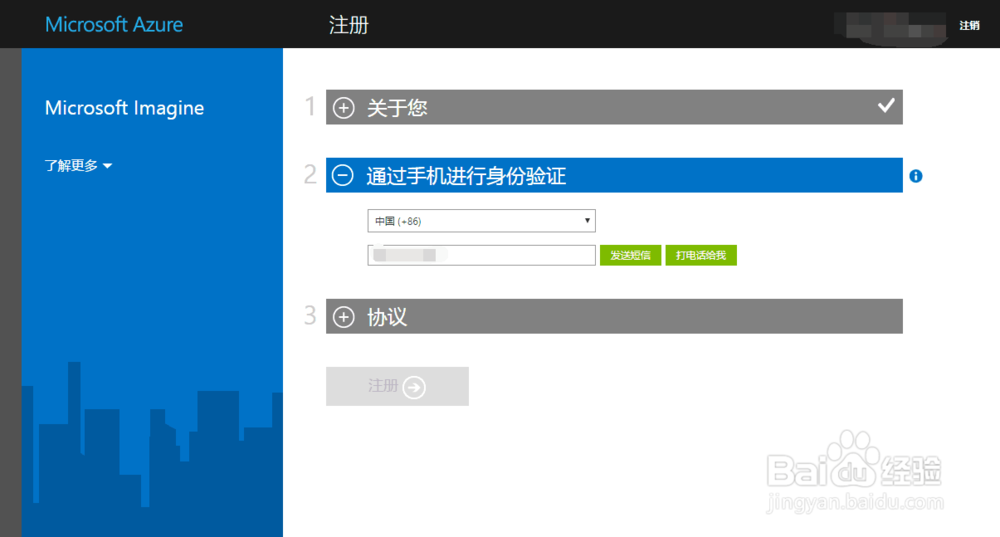Click the phone number input field
Image resolution: width=1000 pixels, height=537 pixels.
482,255
